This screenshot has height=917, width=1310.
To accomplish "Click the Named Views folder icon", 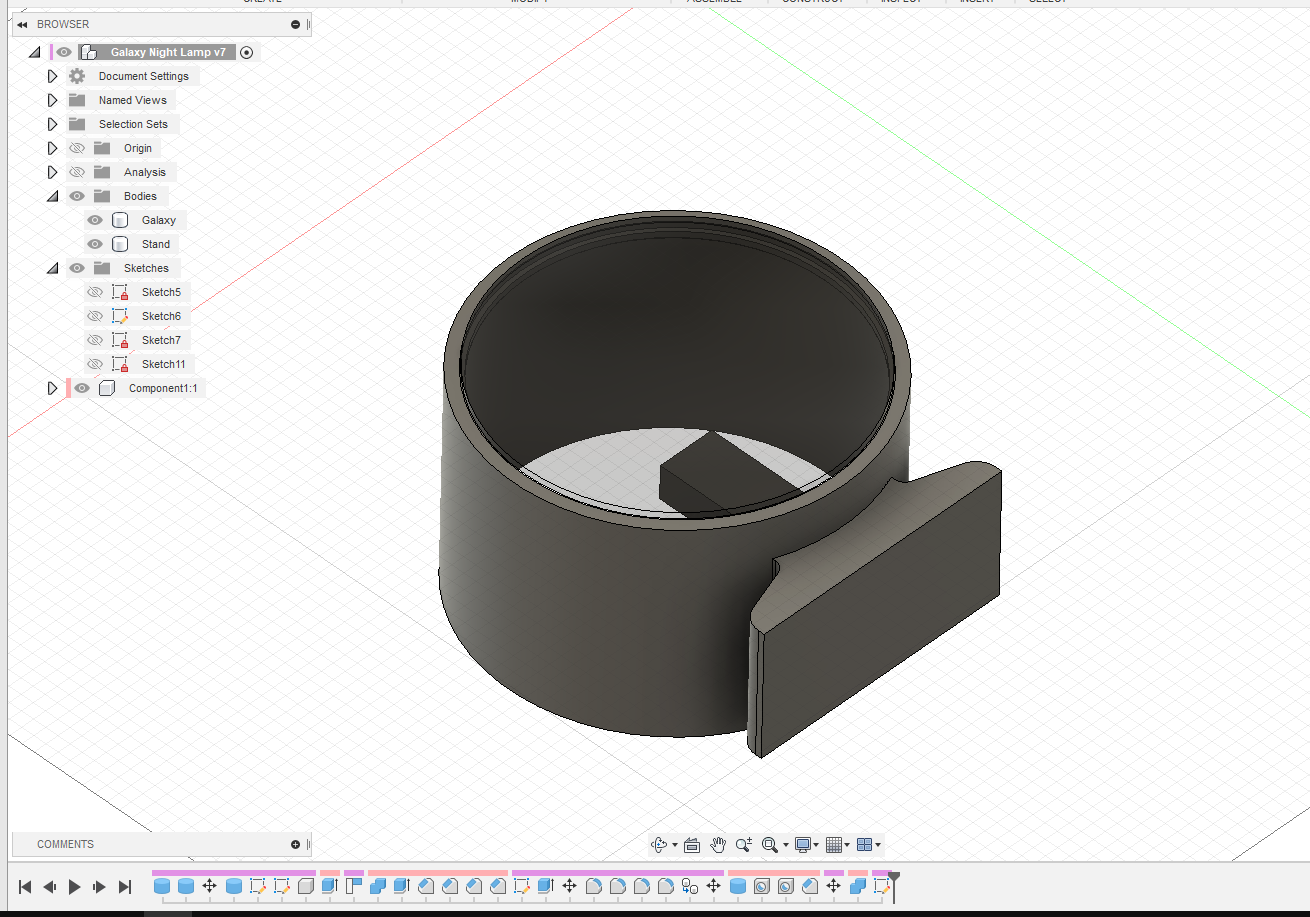I will pos(77,100).
